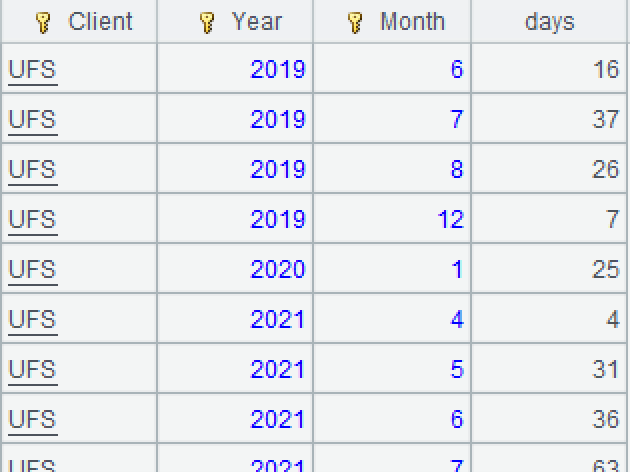Select the days cell with value 25
This screenshot has height=472, width=630.
click(605, 269)
